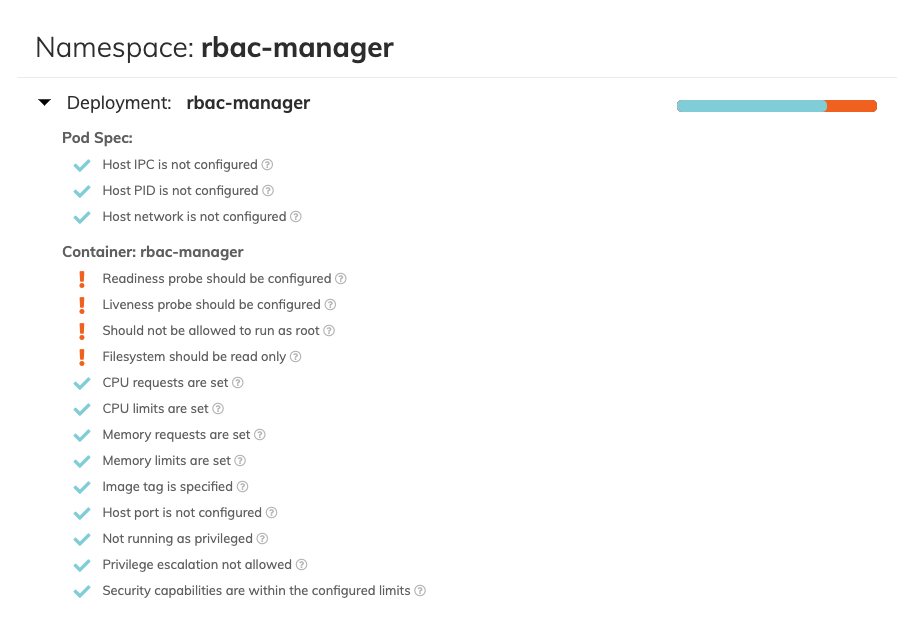This screenshot has width=914, height=636.
Task: Click checkmark beside CPU requests are set
Action: 82,382
